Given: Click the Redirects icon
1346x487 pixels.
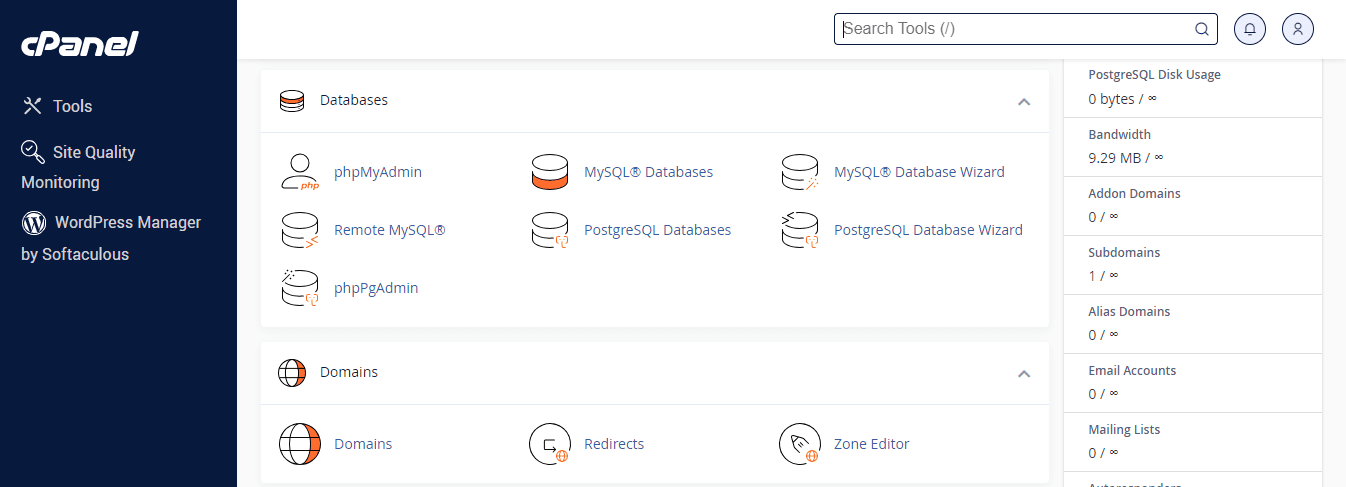Looking at the screenshot, I should click(549, 444).
